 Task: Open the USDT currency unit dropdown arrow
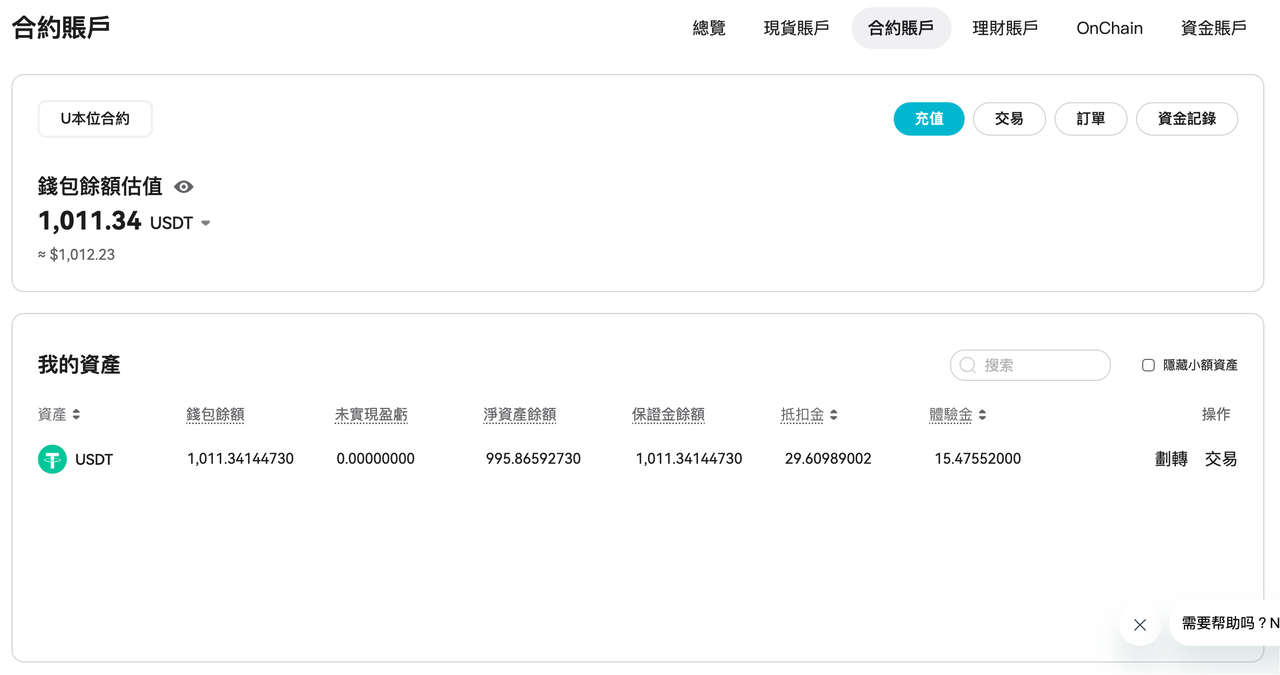(206, 224)
